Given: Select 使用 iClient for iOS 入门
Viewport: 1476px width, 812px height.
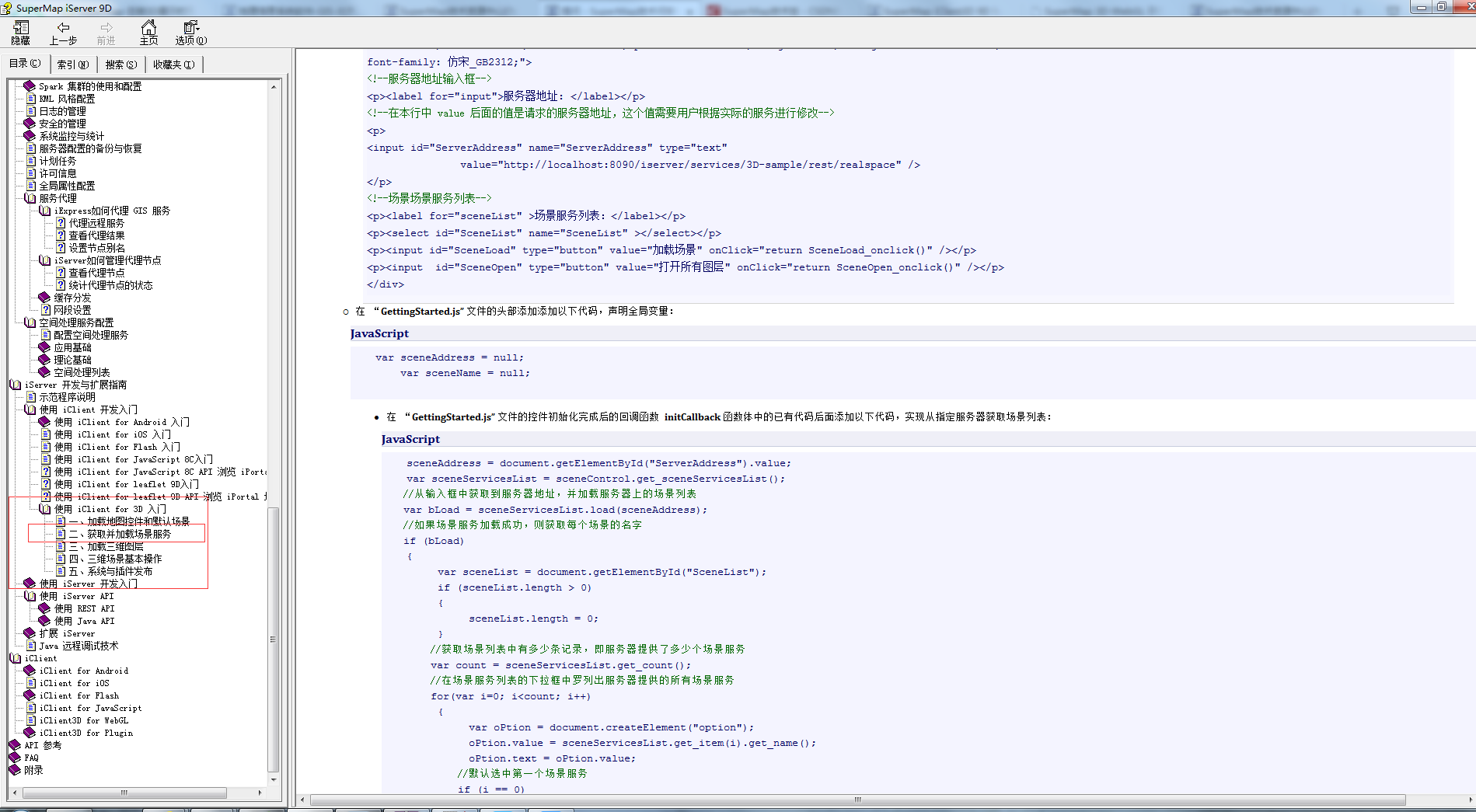Looking at the screenshot, I should [113, 434].
